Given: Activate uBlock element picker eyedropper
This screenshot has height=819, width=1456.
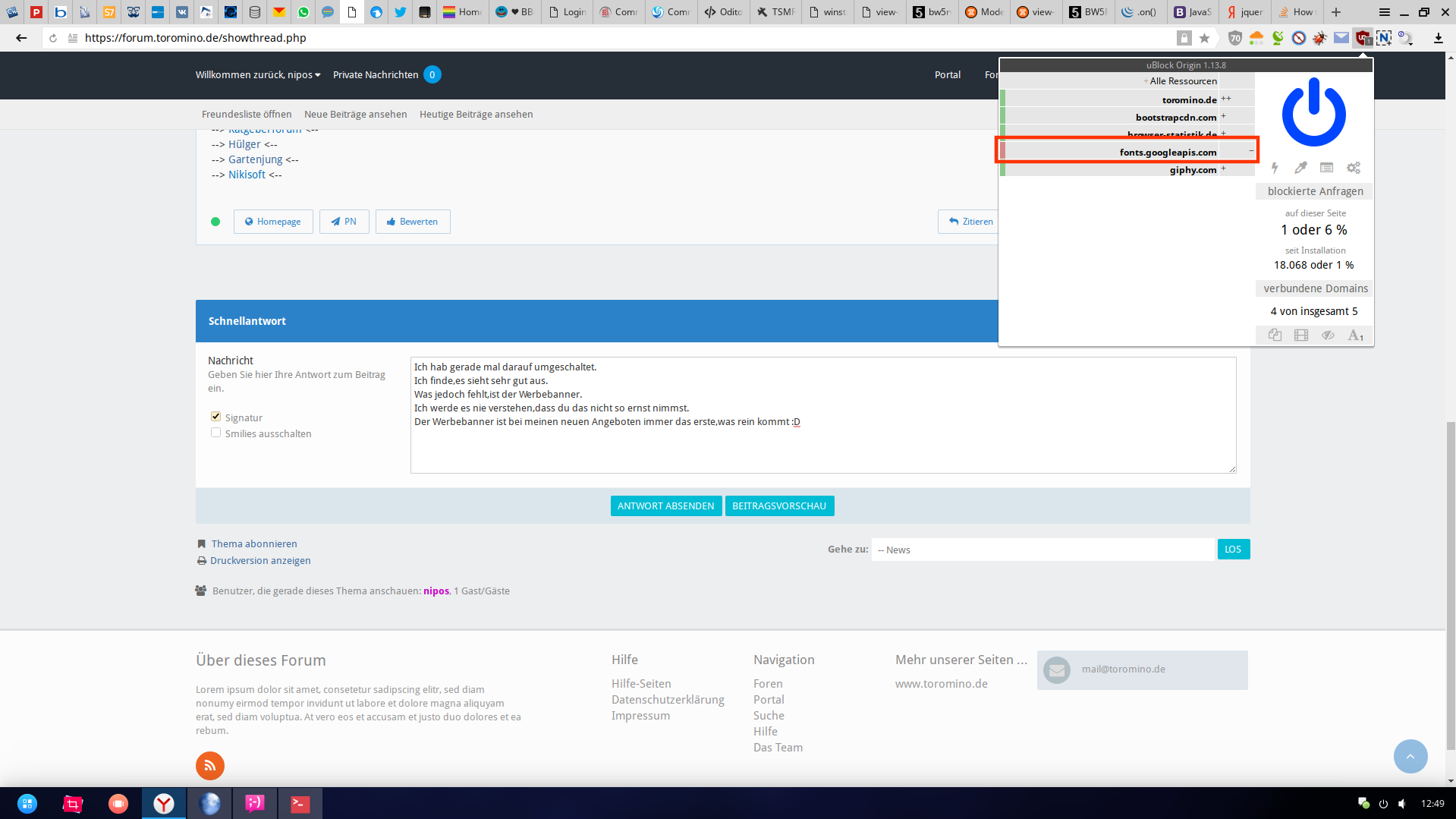Looking at the screenshot, I should coord(1300,168).
